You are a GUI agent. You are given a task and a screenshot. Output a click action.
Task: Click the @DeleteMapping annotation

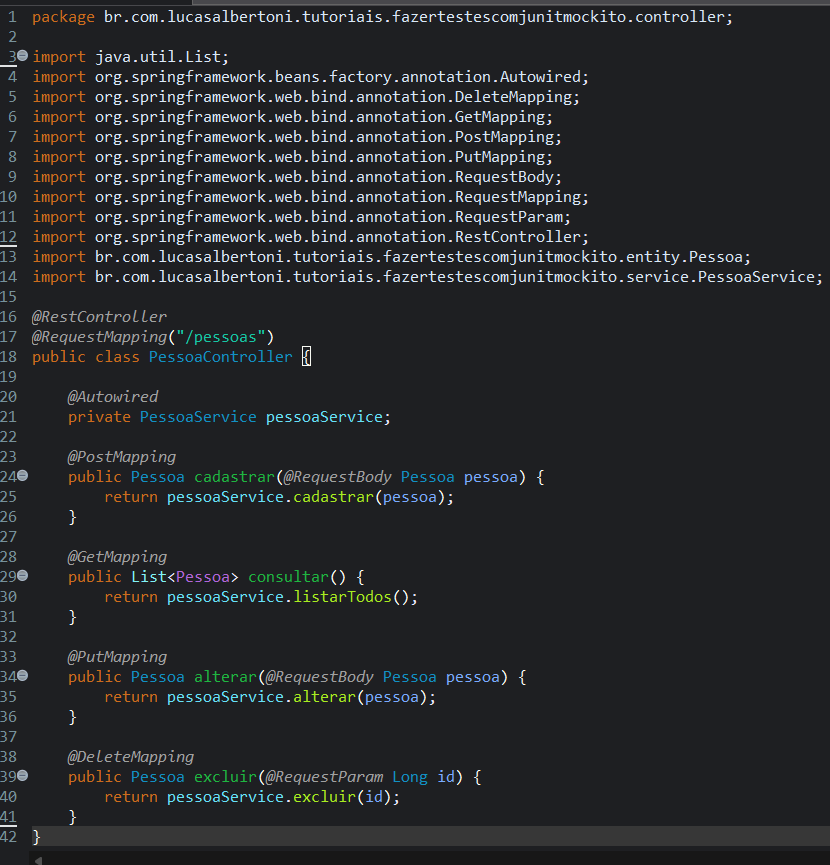[130, 757]
